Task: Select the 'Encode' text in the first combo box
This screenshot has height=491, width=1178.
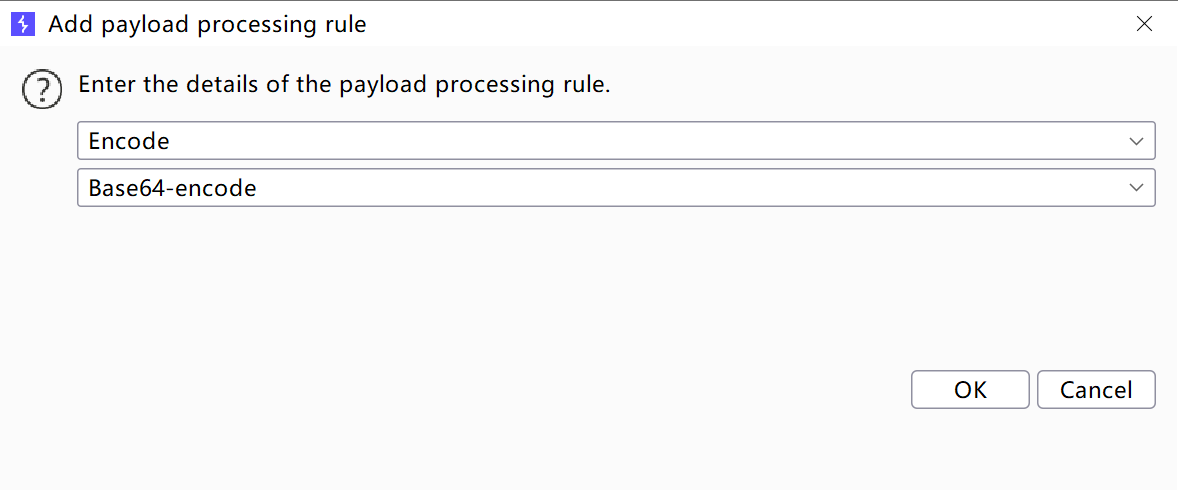Action: click(129, 141)
